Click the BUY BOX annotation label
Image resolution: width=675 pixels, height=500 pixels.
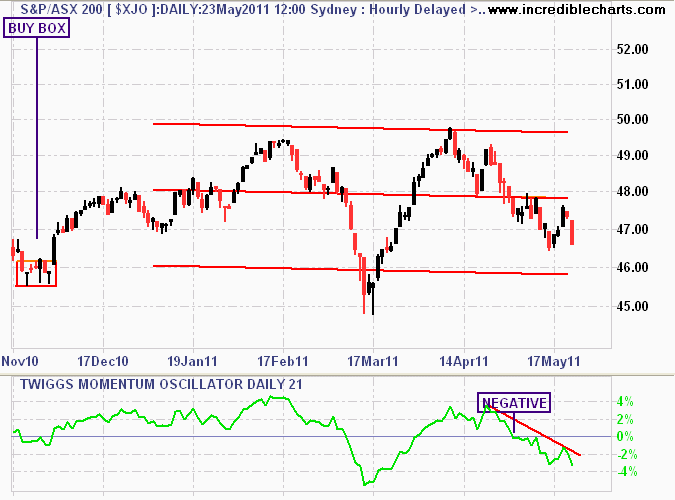point(37,28)
